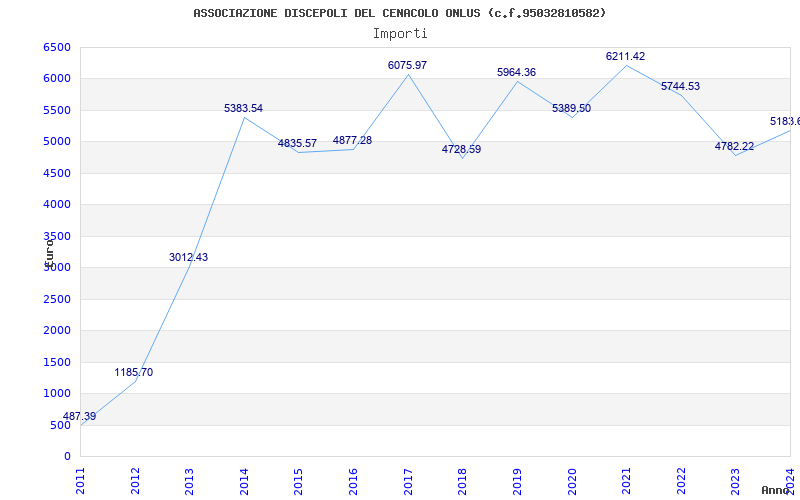Select data label 4782.22
This screenshot has width=800, height=500.
pyautogui.click(x=734, y=146)
